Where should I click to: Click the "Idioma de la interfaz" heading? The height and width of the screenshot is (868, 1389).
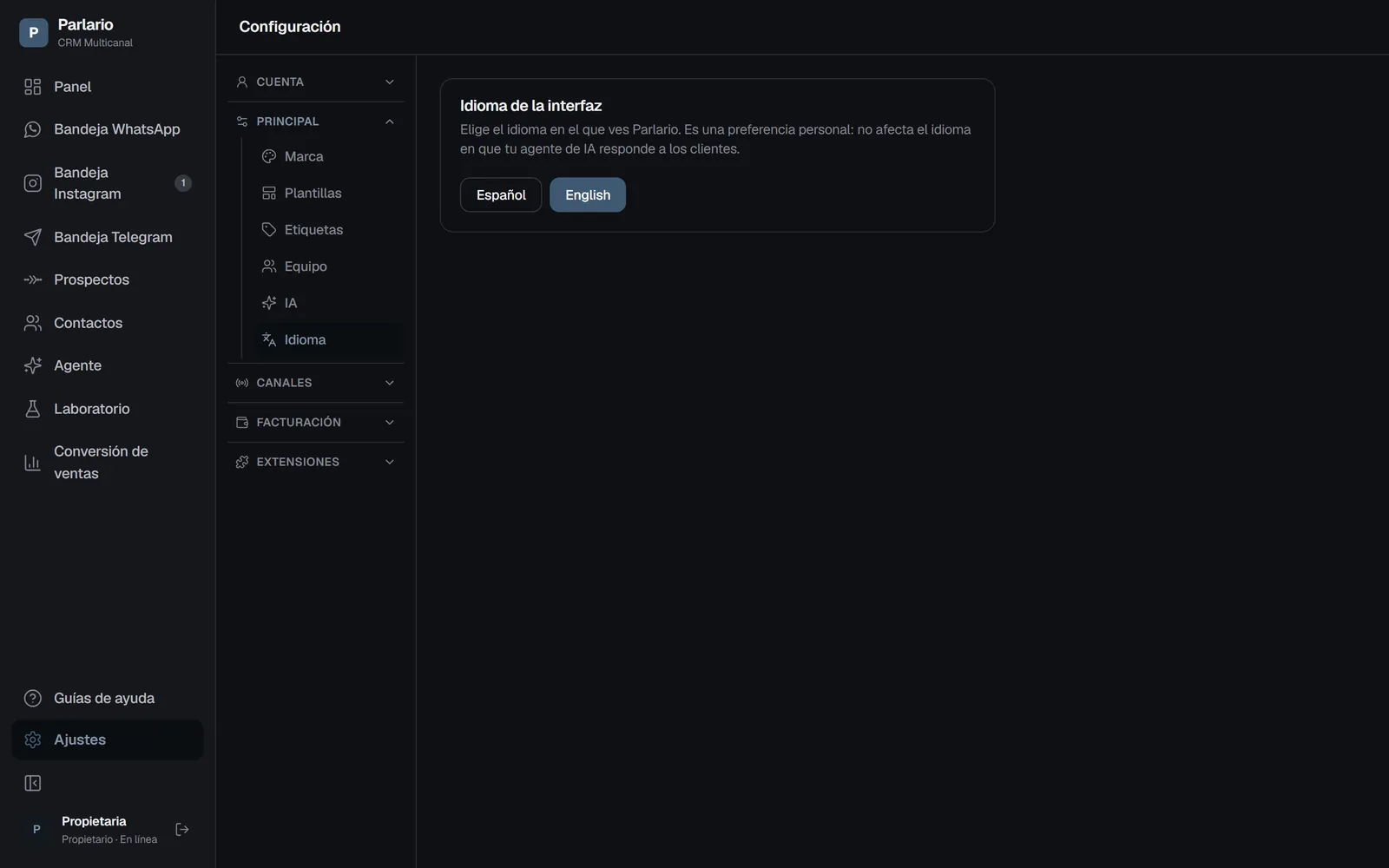[x=530, y=106]
